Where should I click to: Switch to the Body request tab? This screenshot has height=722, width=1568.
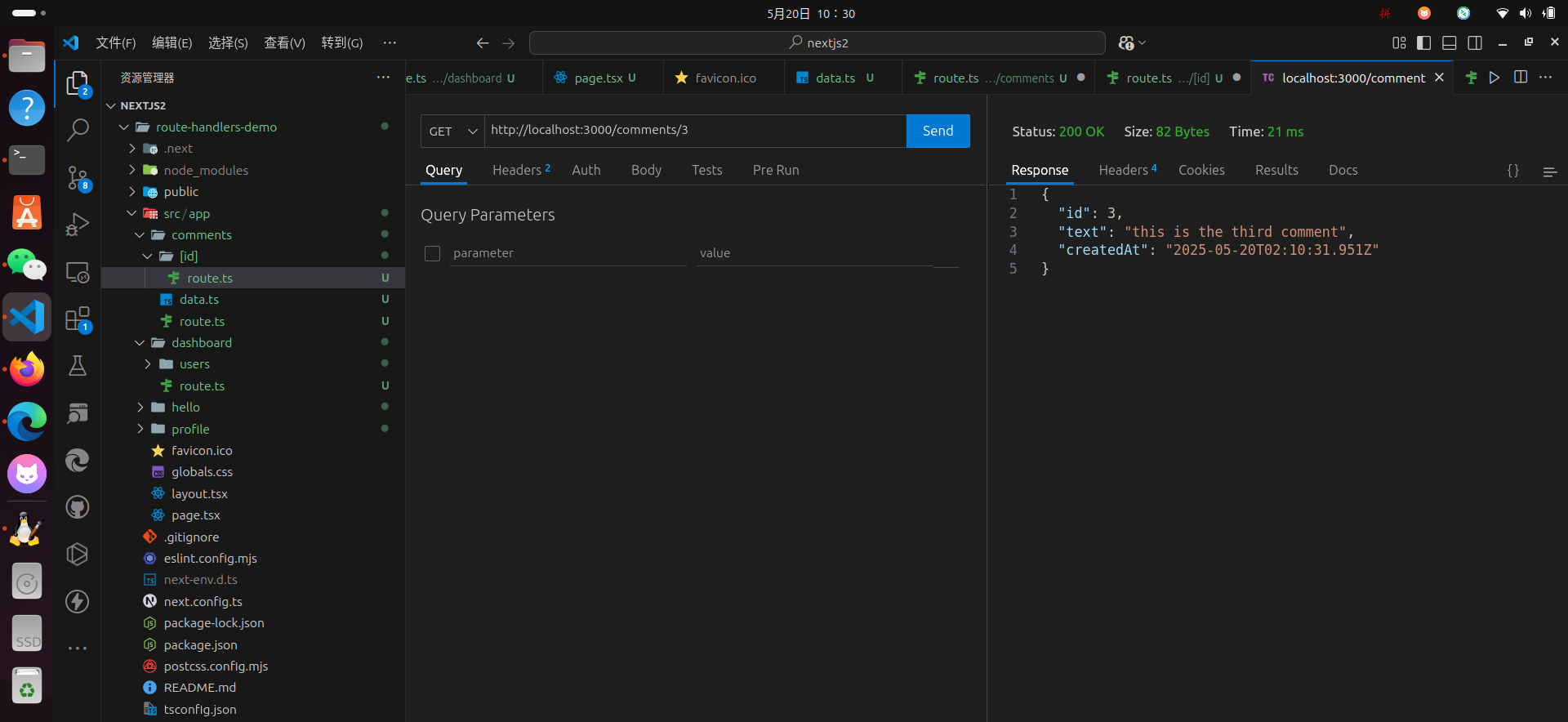(646, 170)
